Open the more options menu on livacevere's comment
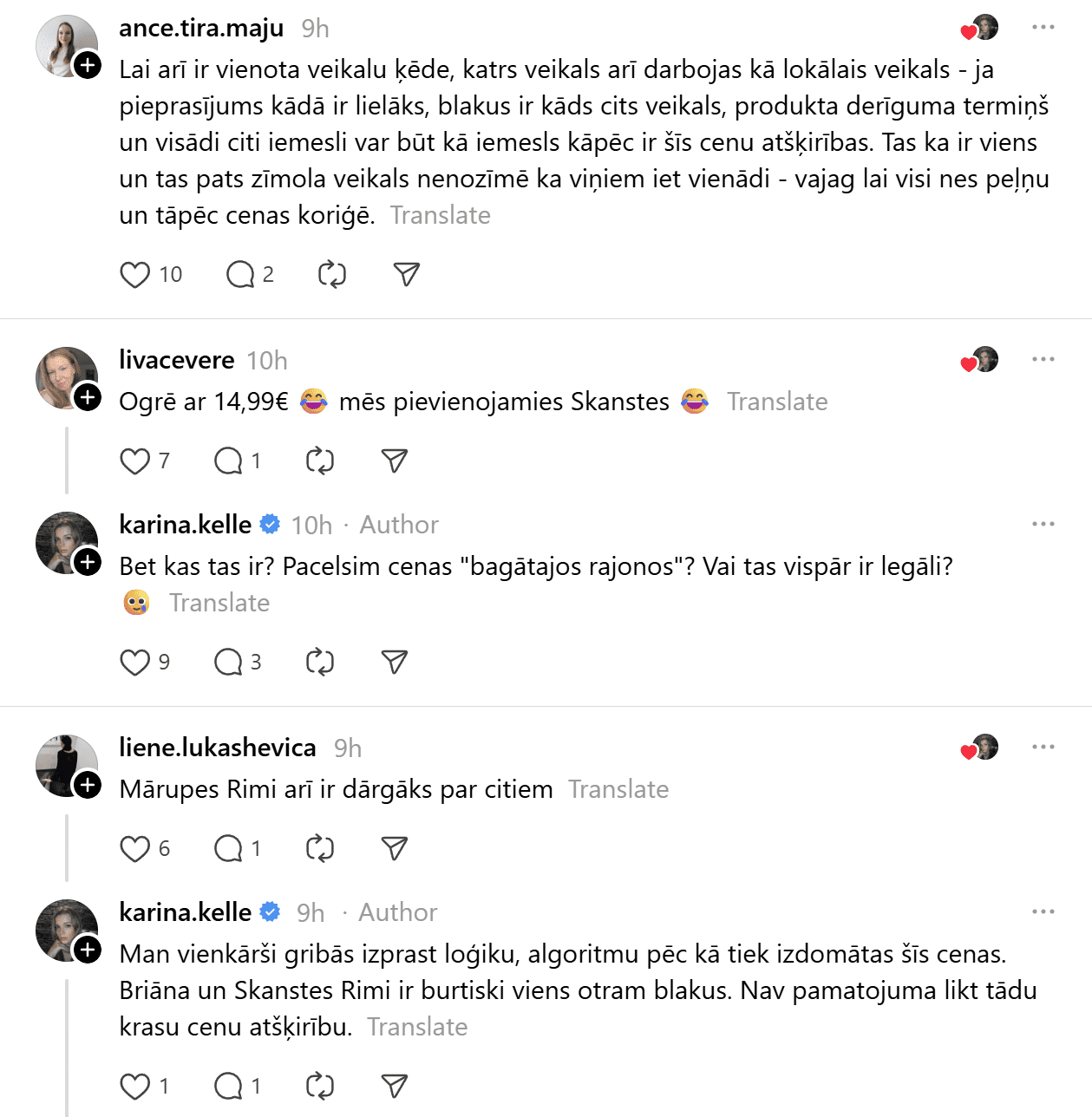This screenshot has width=1092, height=1117. [1043, 360]
